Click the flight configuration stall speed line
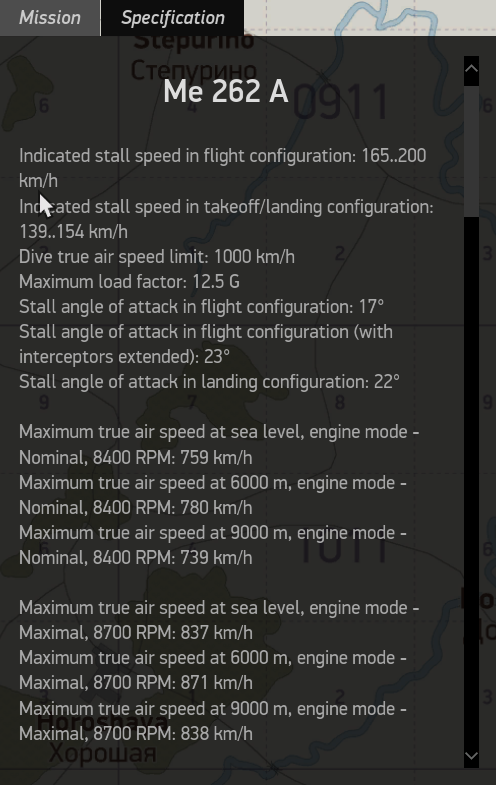Image resolution: width=496 pixels, height=785 pixels. [x=223, y=168]
